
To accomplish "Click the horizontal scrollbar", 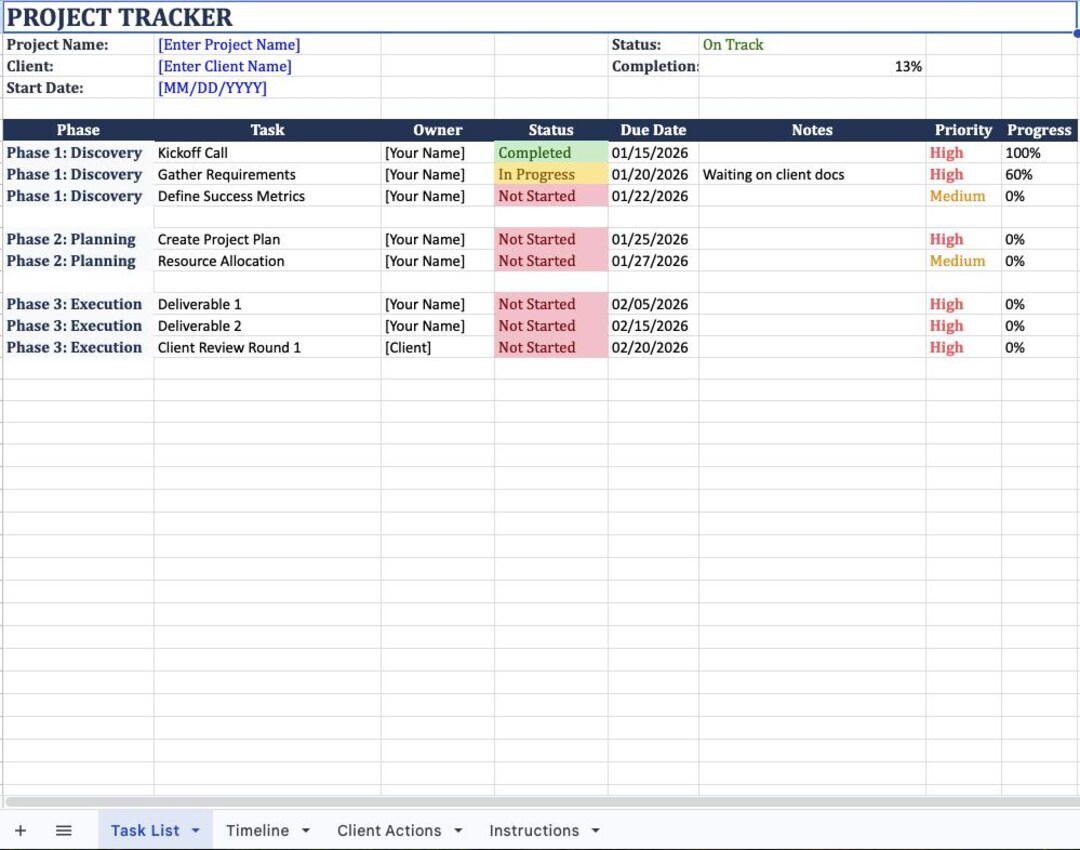I will point(541,802).
